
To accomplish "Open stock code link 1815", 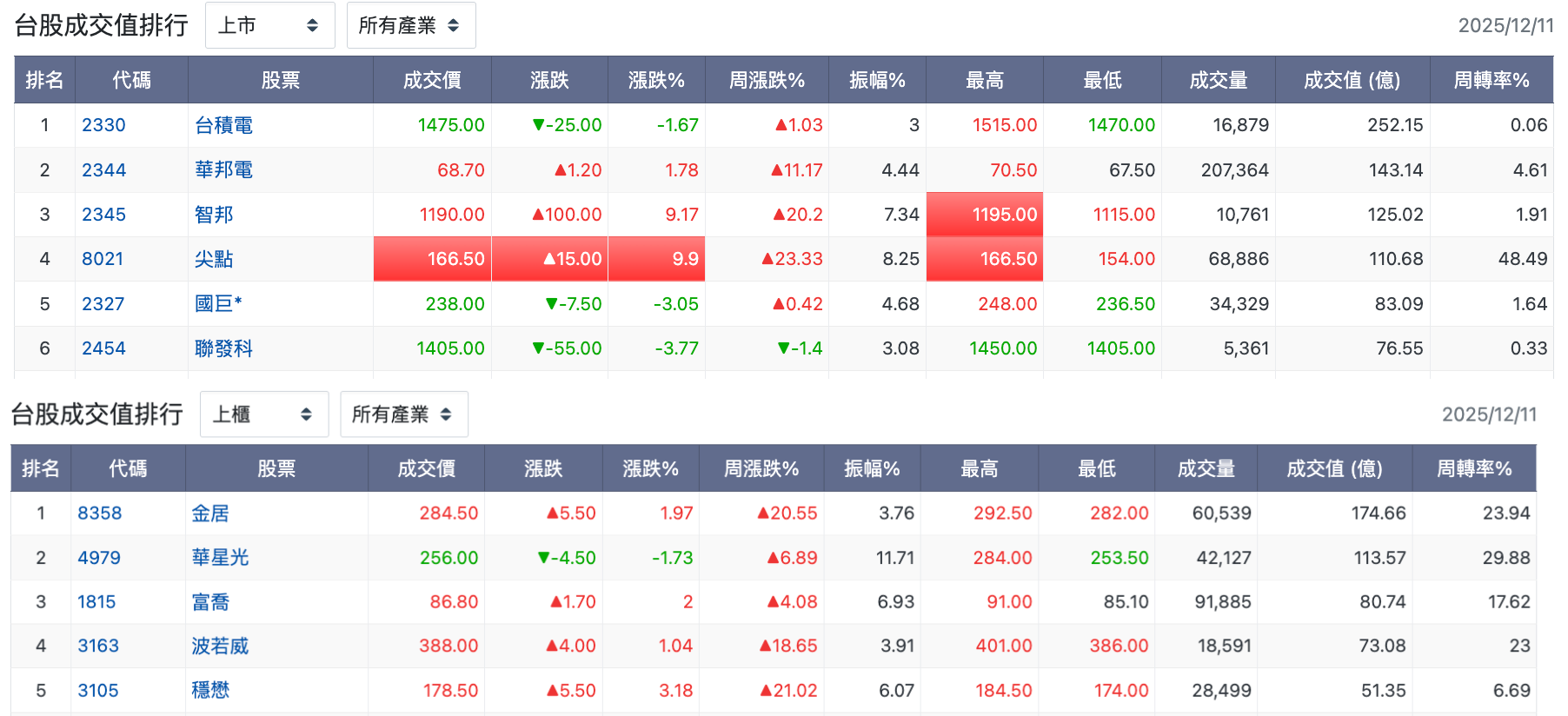I will [x=96, y=602].
